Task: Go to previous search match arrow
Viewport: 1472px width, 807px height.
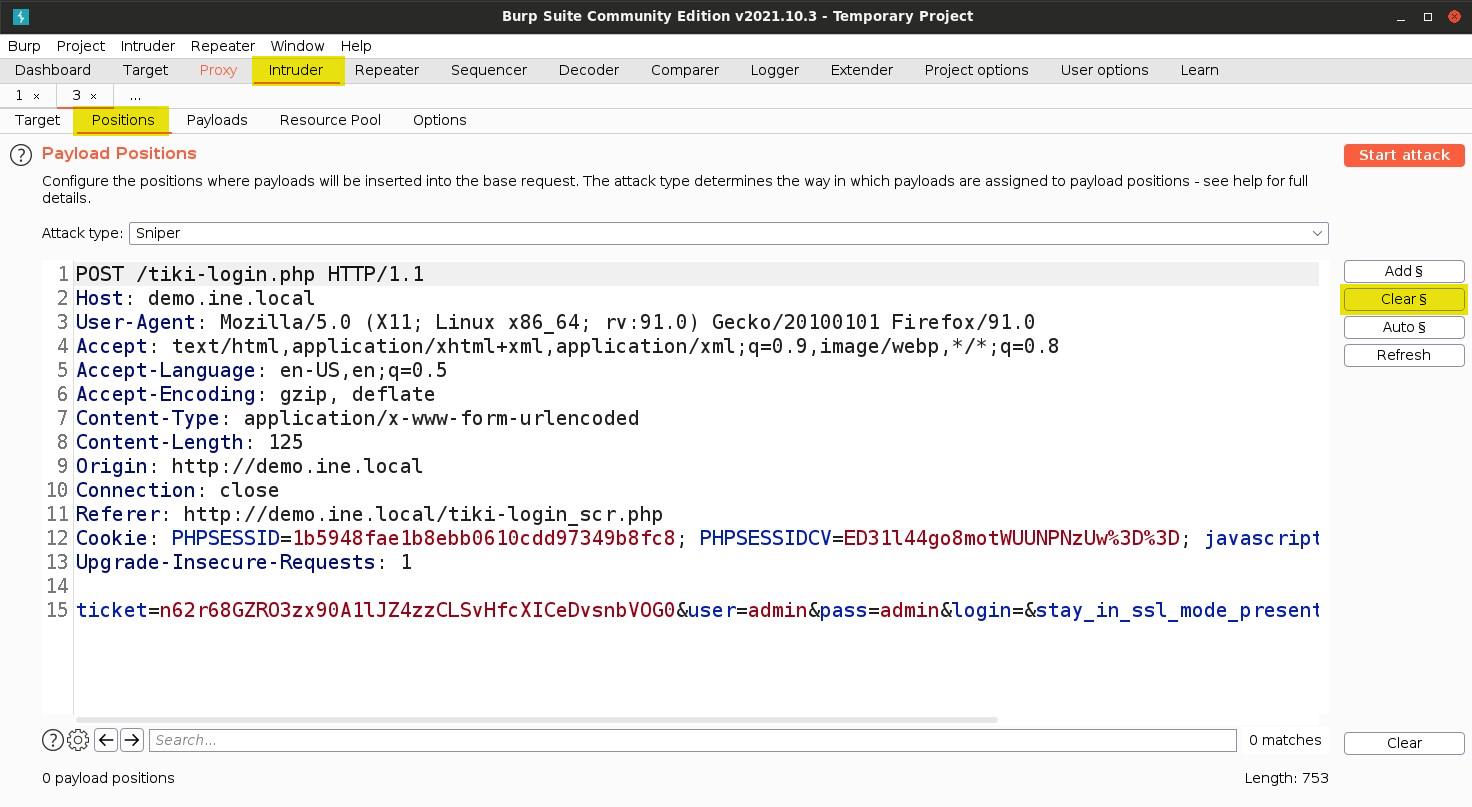Action: 106,740
